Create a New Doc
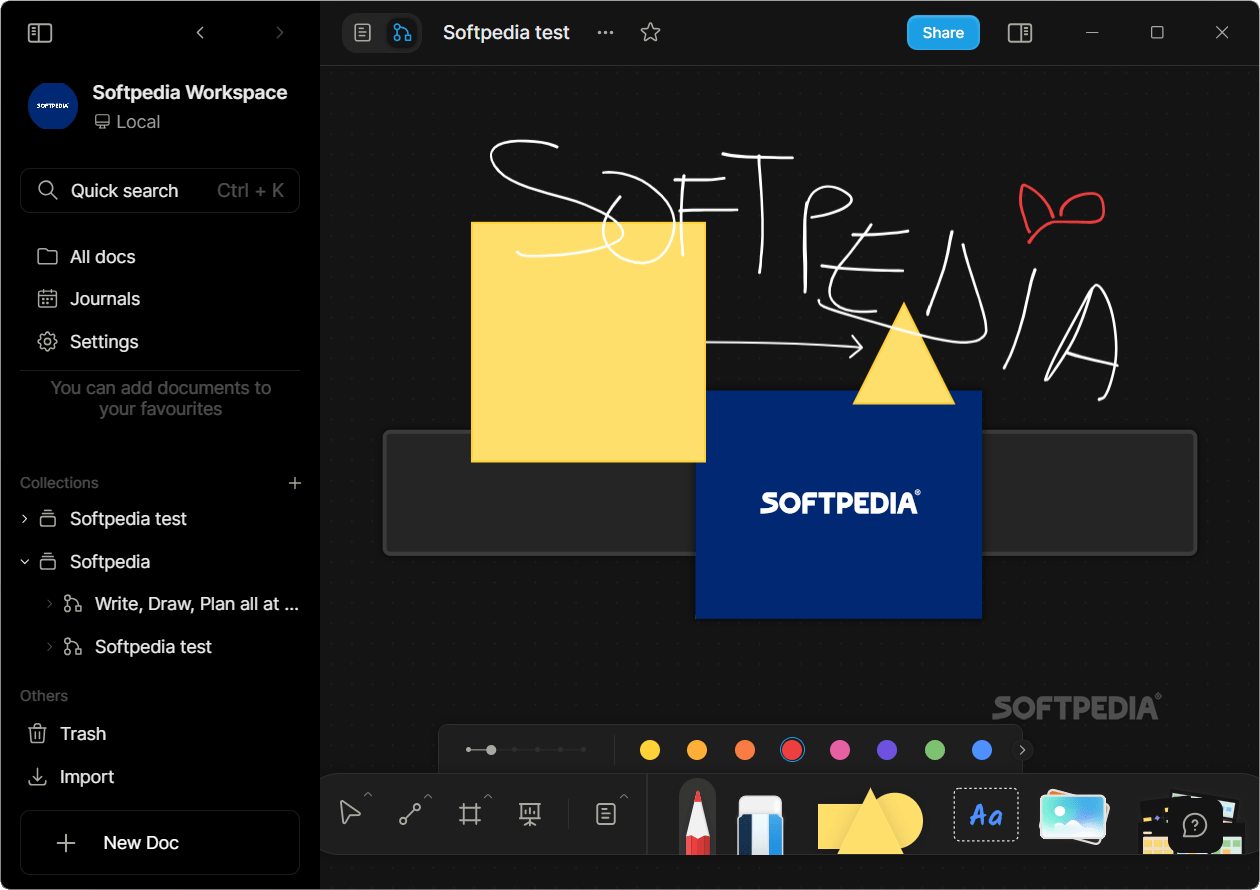 160,843
